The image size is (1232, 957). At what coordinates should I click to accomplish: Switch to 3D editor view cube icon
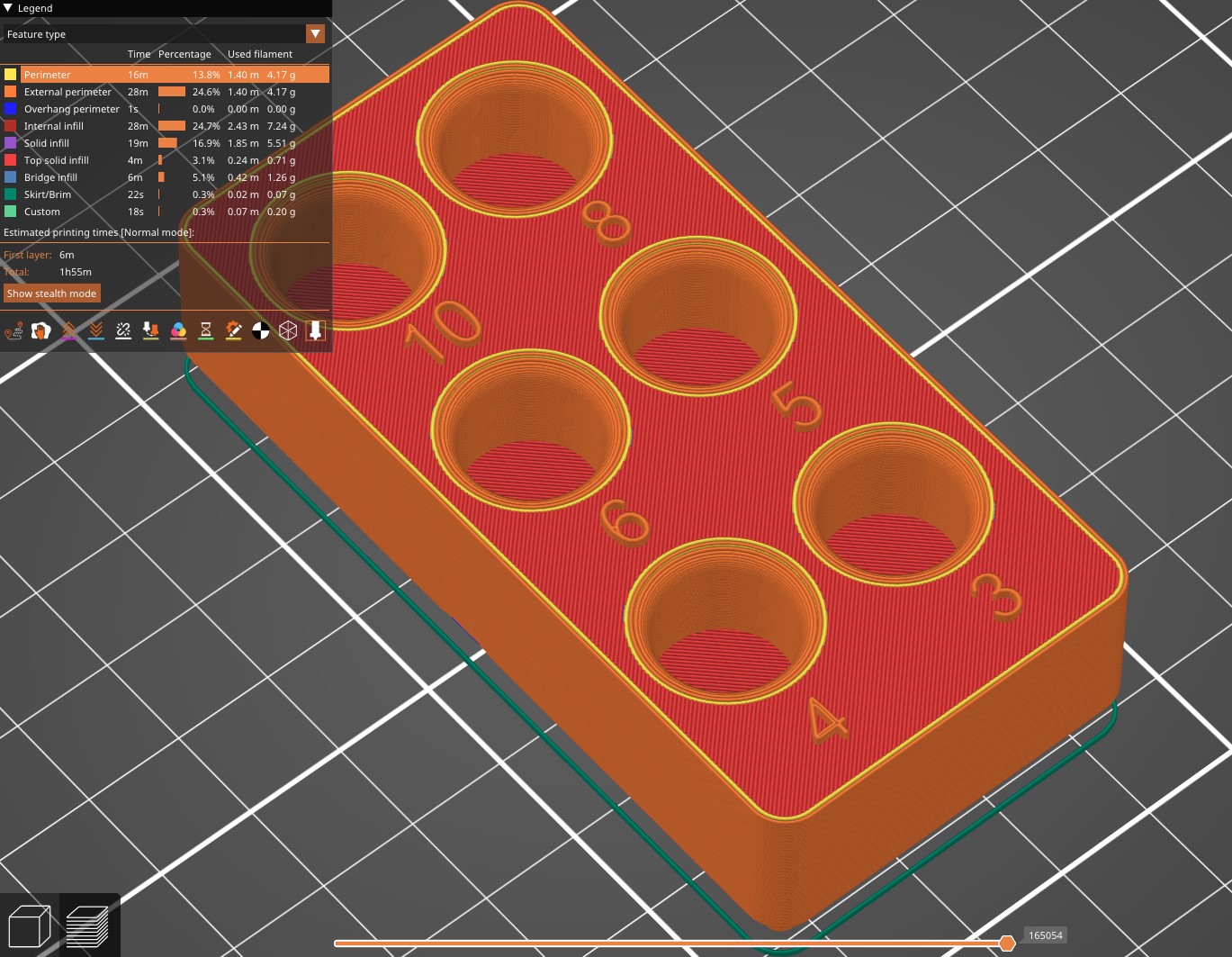click(29, 925)
